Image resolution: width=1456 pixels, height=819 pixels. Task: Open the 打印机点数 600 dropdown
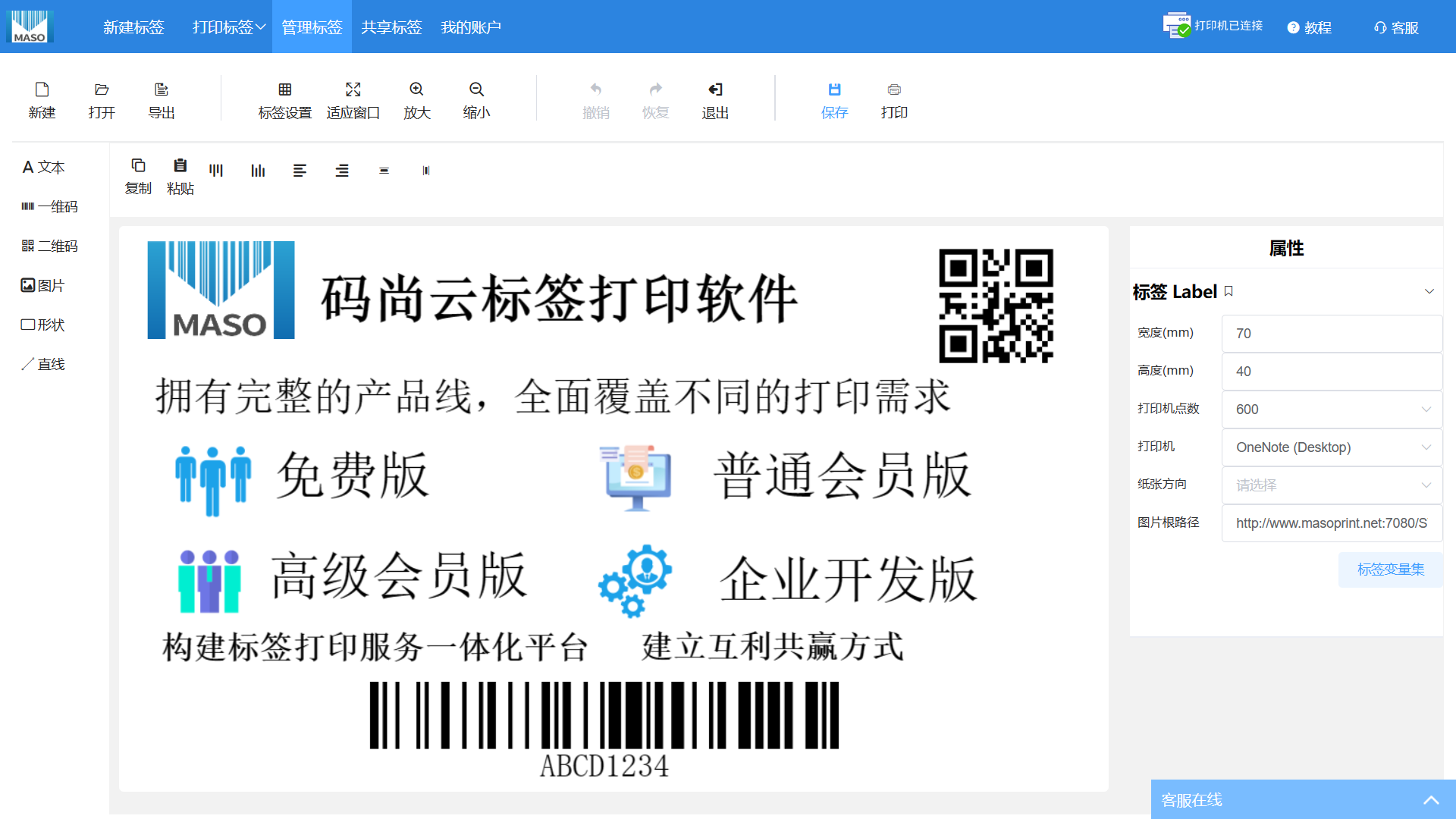[x=1332, y=409]
